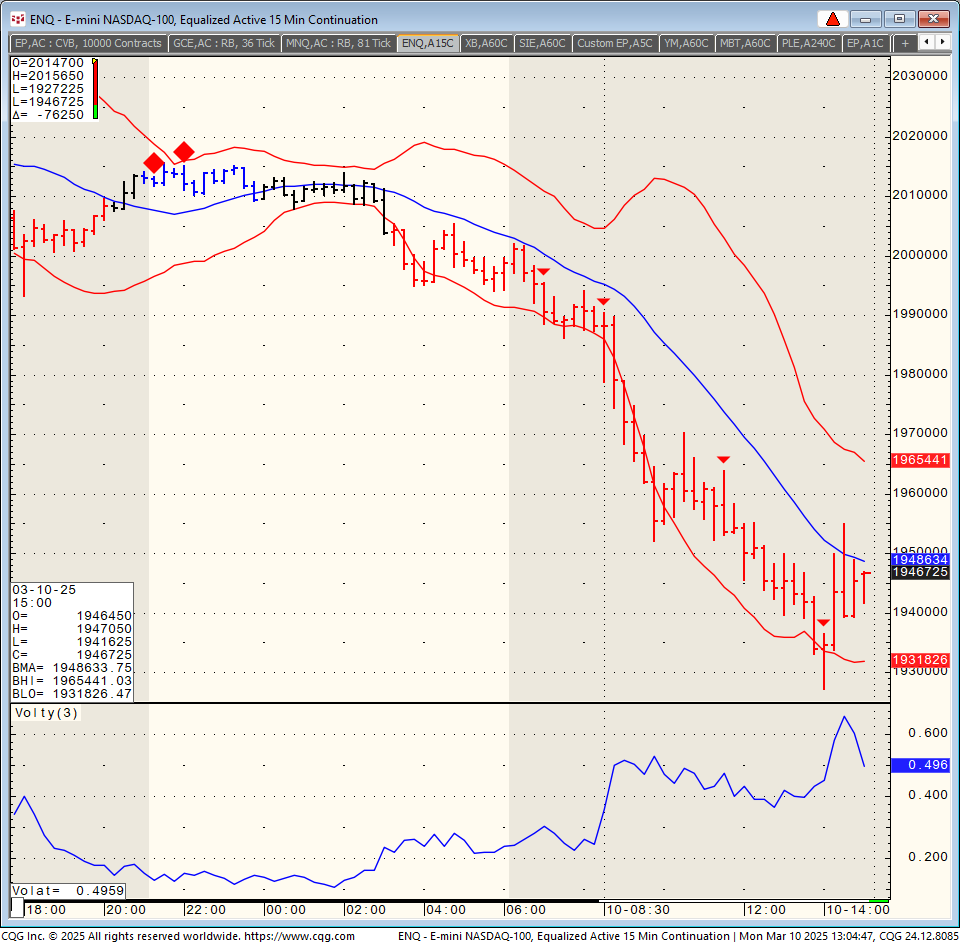Switch to Custom EP,A5C tab
The height and width of the screenshot is (944, 960).
point(615,43)
